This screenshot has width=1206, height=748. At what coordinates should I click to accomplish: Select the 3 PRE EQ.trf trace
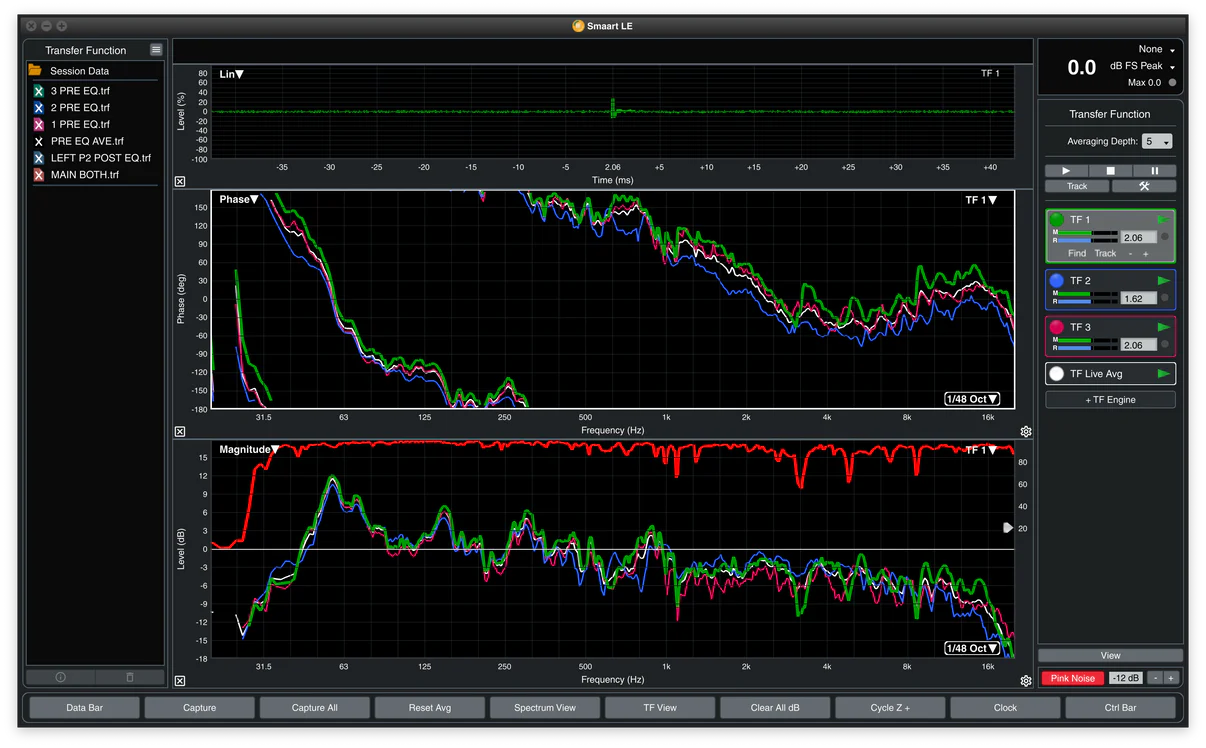coord(80,91)
